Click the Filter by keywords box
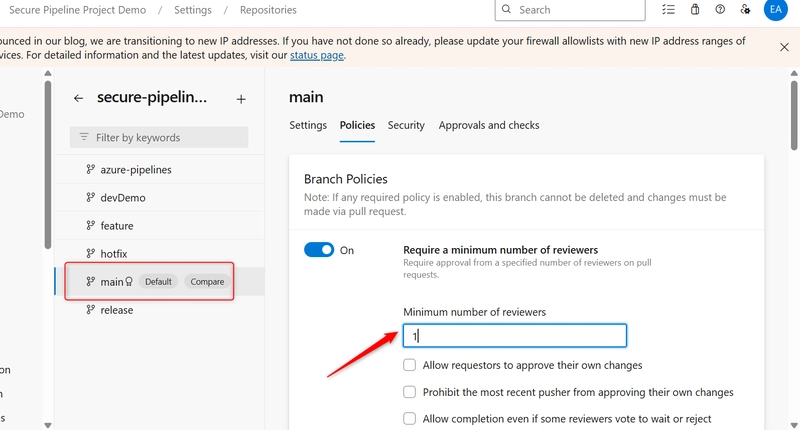The height and width of the screenshot is (430, 800). pyautogui.click(x=159, y=137)
